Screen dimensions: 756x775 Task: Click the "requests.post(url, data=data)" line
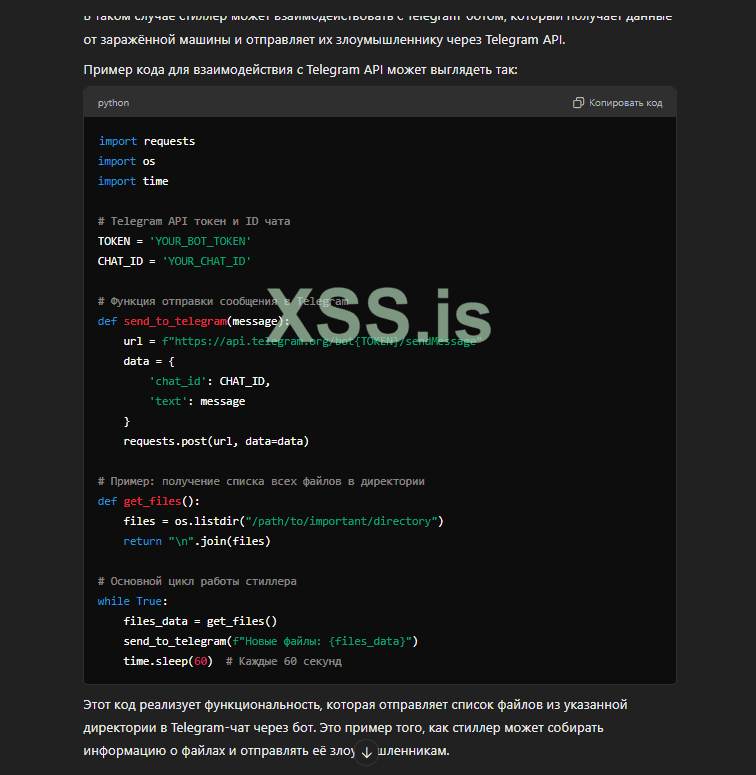coord(216,441)
